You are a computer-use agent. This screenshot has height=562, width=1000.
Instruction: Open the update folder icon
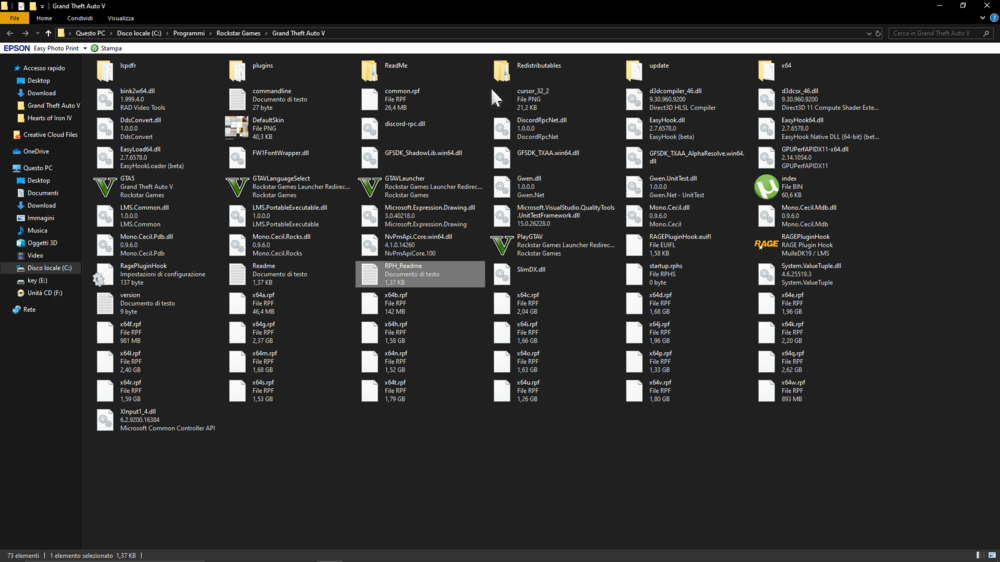click(634, 70)
